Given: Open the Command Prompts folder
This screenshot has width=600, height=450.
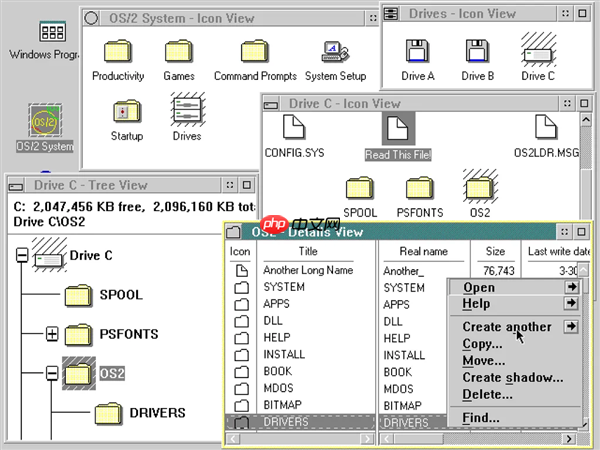Looking at the screenshot, I should (256, 53).
